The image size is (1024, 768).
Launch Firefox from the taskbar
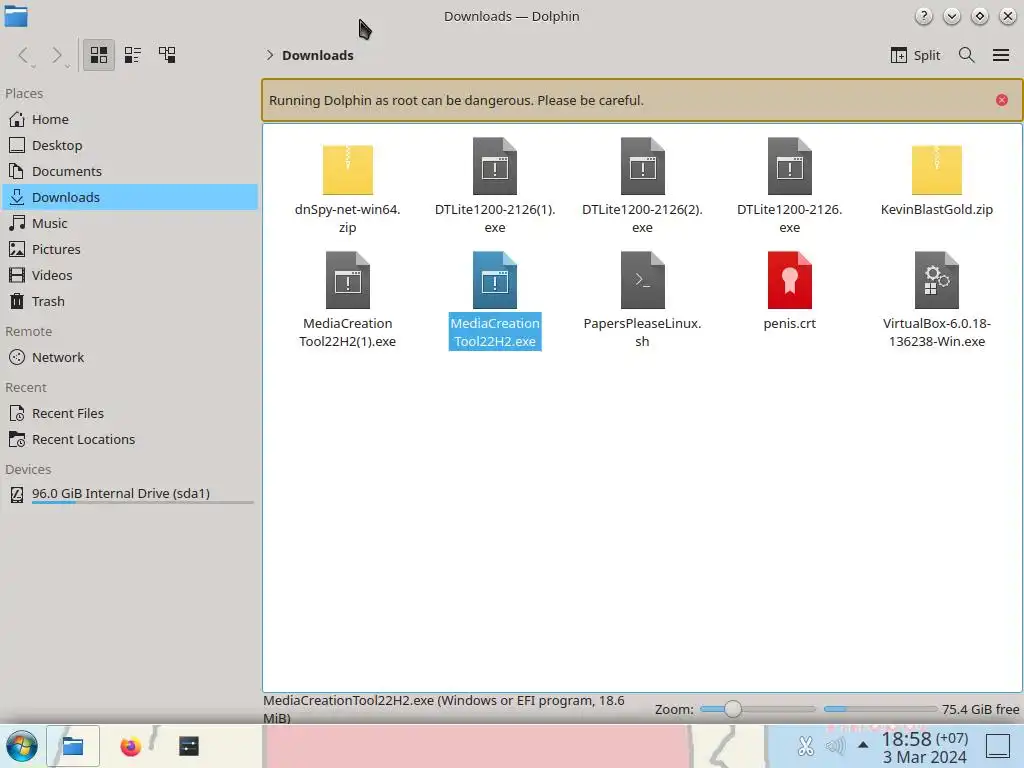point(131,746)
